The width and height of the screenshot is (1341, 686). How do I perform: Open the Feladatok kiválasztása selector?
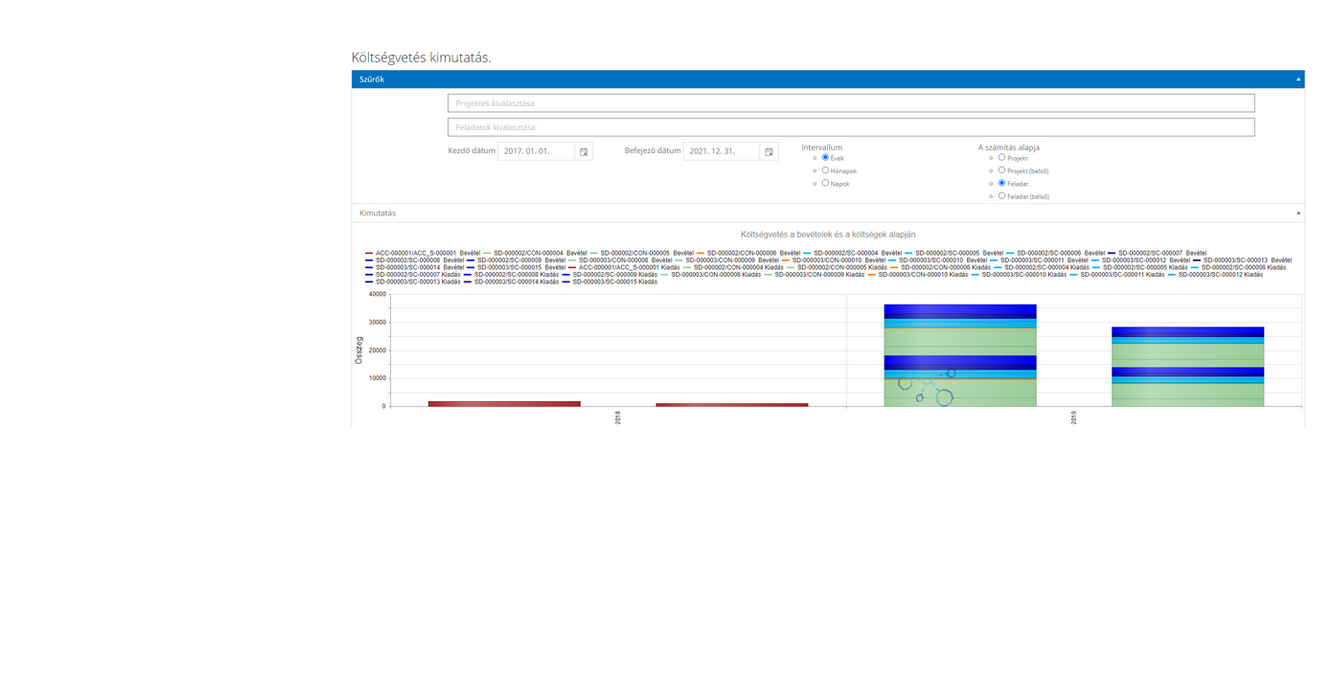pyautogui.click(x=850, y=127)
